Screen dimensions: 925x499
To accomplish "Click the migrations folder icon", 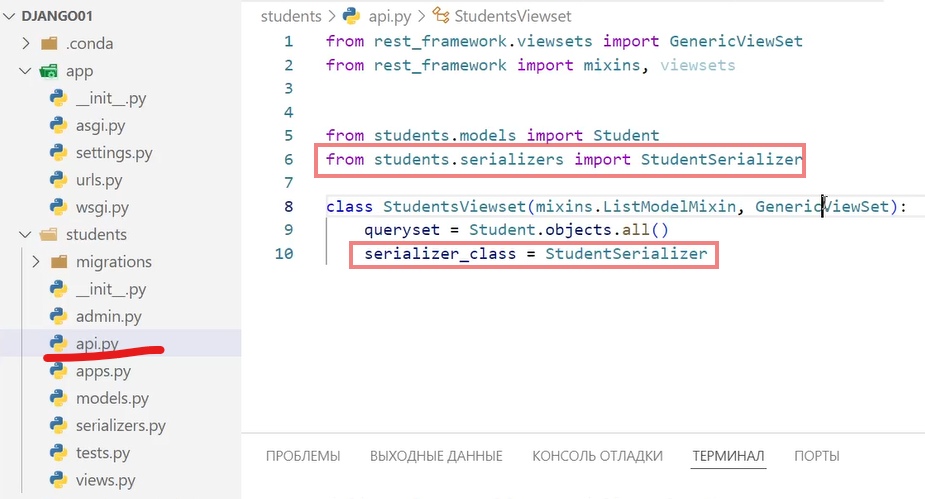I will (x=58, y=262).
